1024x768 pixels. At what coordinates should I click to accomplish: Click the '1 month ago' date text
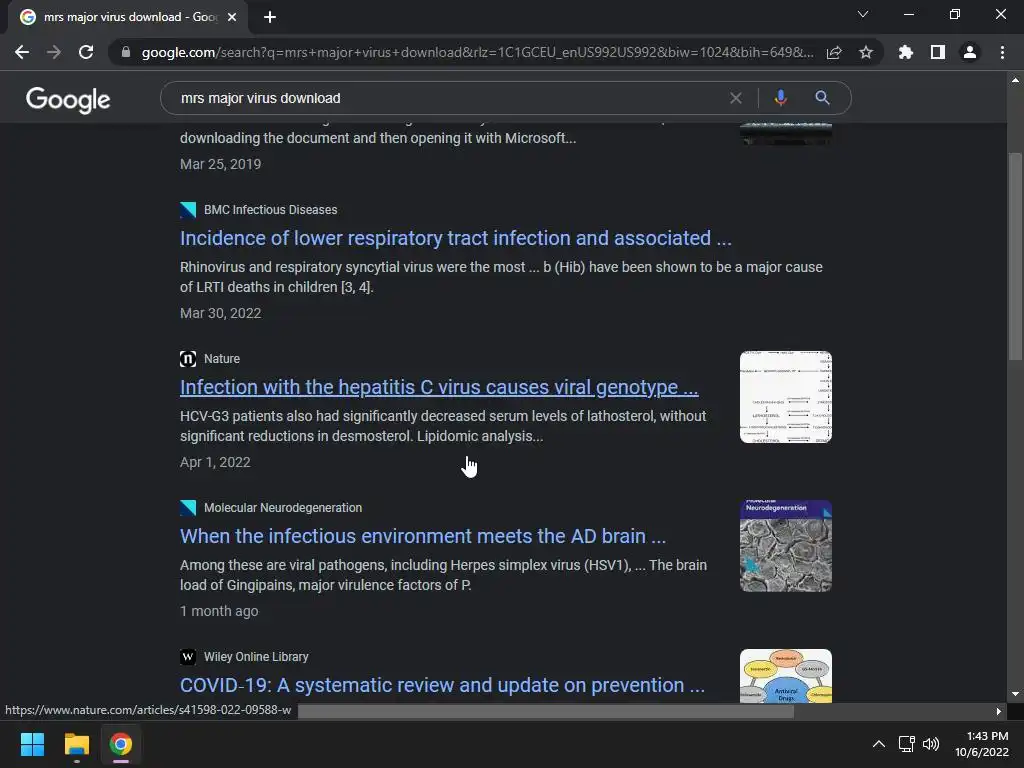219,611
